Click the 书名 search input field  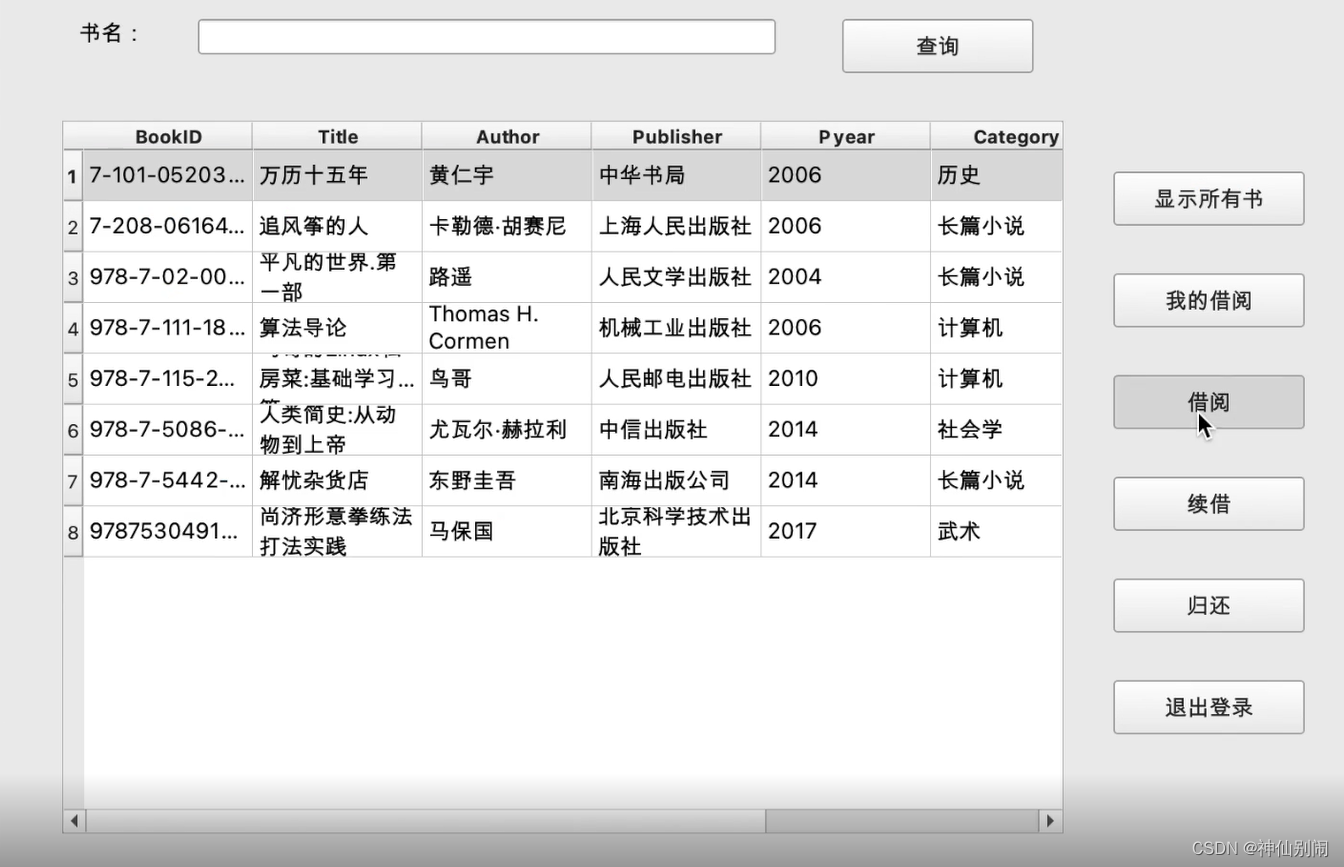(486, 37)
